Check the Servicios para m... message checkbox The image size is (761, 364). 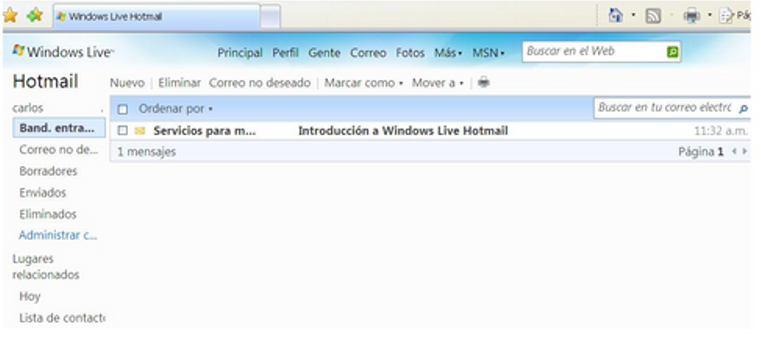(x=123, y=131)
